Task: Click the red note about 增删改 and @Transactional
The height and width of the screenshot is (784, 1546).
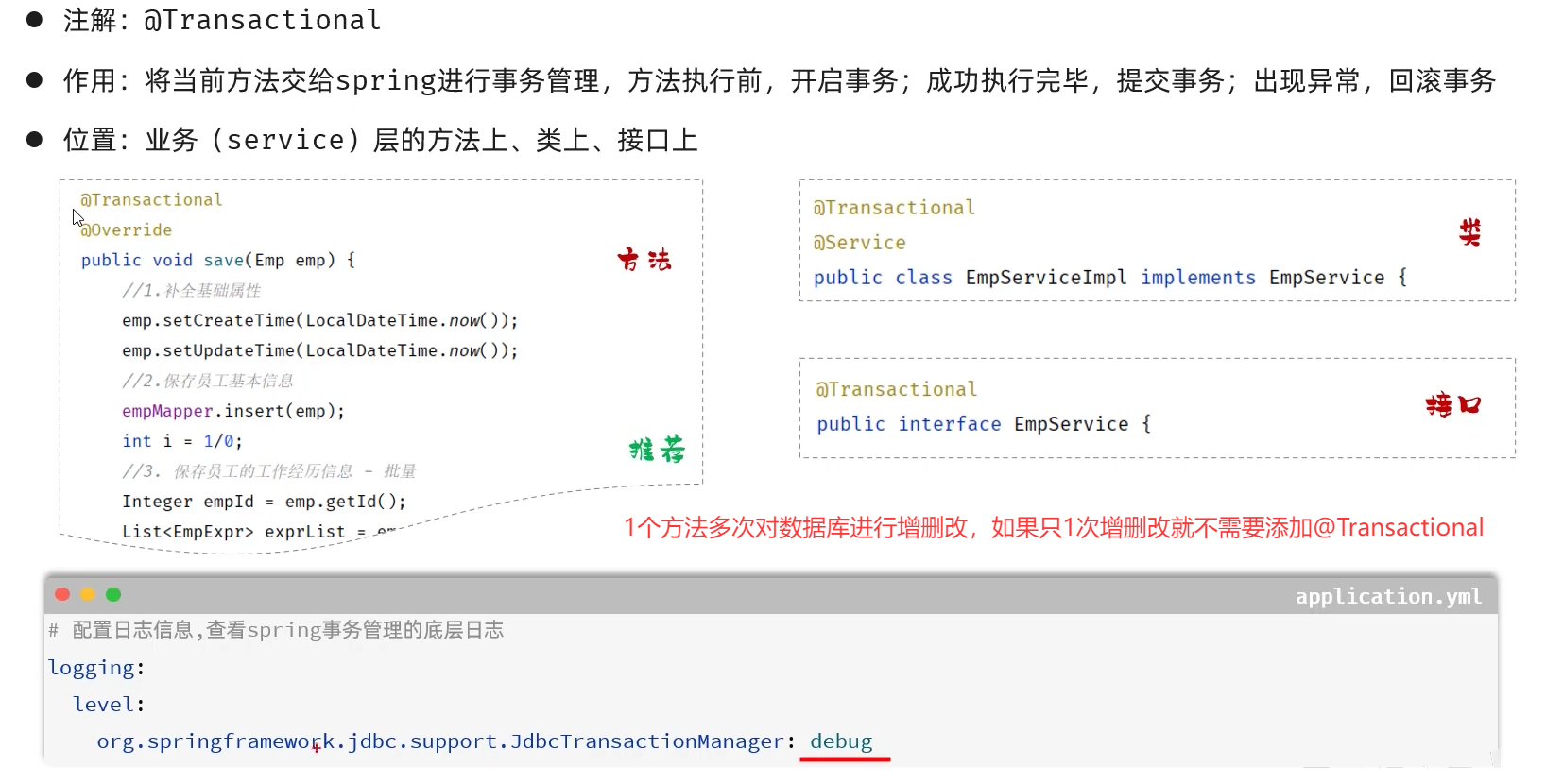Action: [1053, 527]
